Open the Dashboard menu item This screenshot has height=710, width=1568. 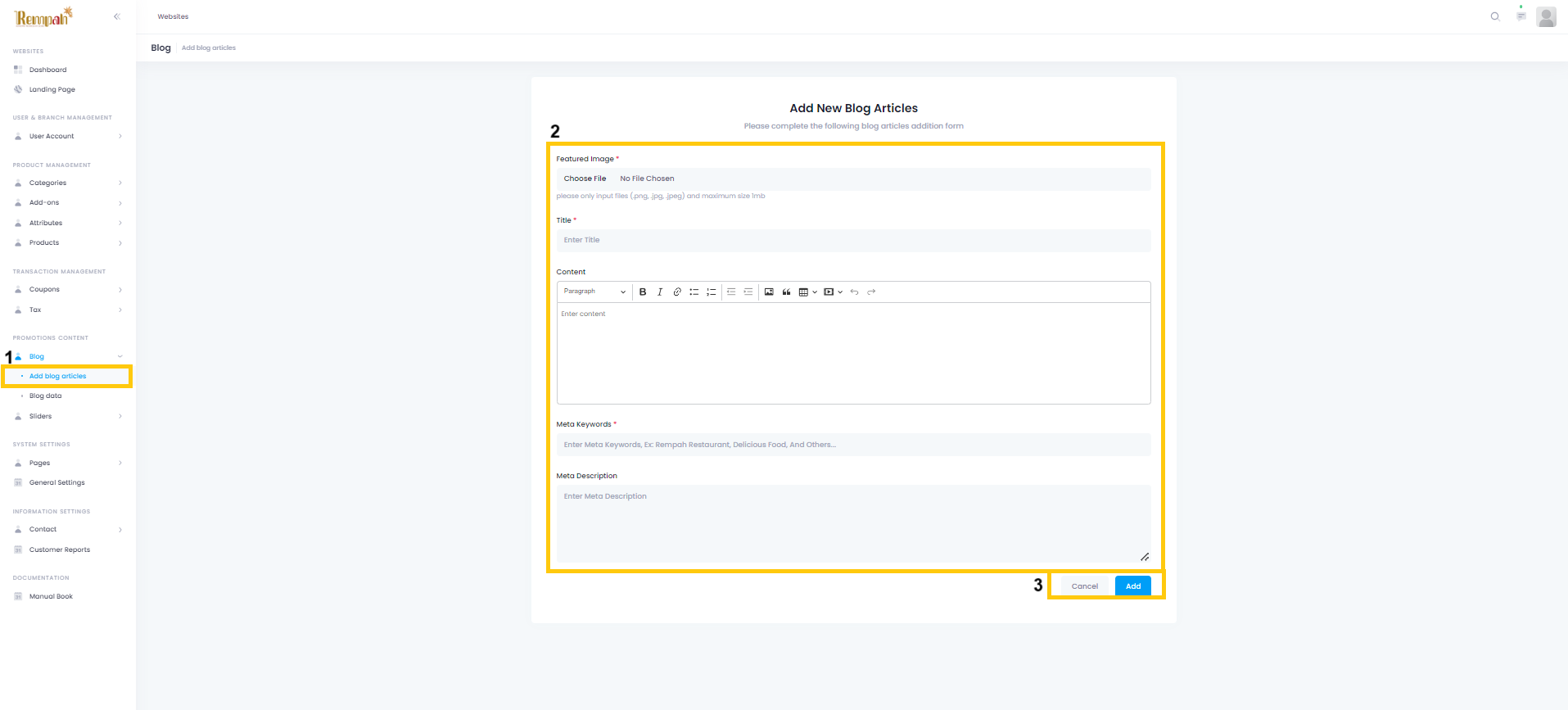(x=48, y=70)
